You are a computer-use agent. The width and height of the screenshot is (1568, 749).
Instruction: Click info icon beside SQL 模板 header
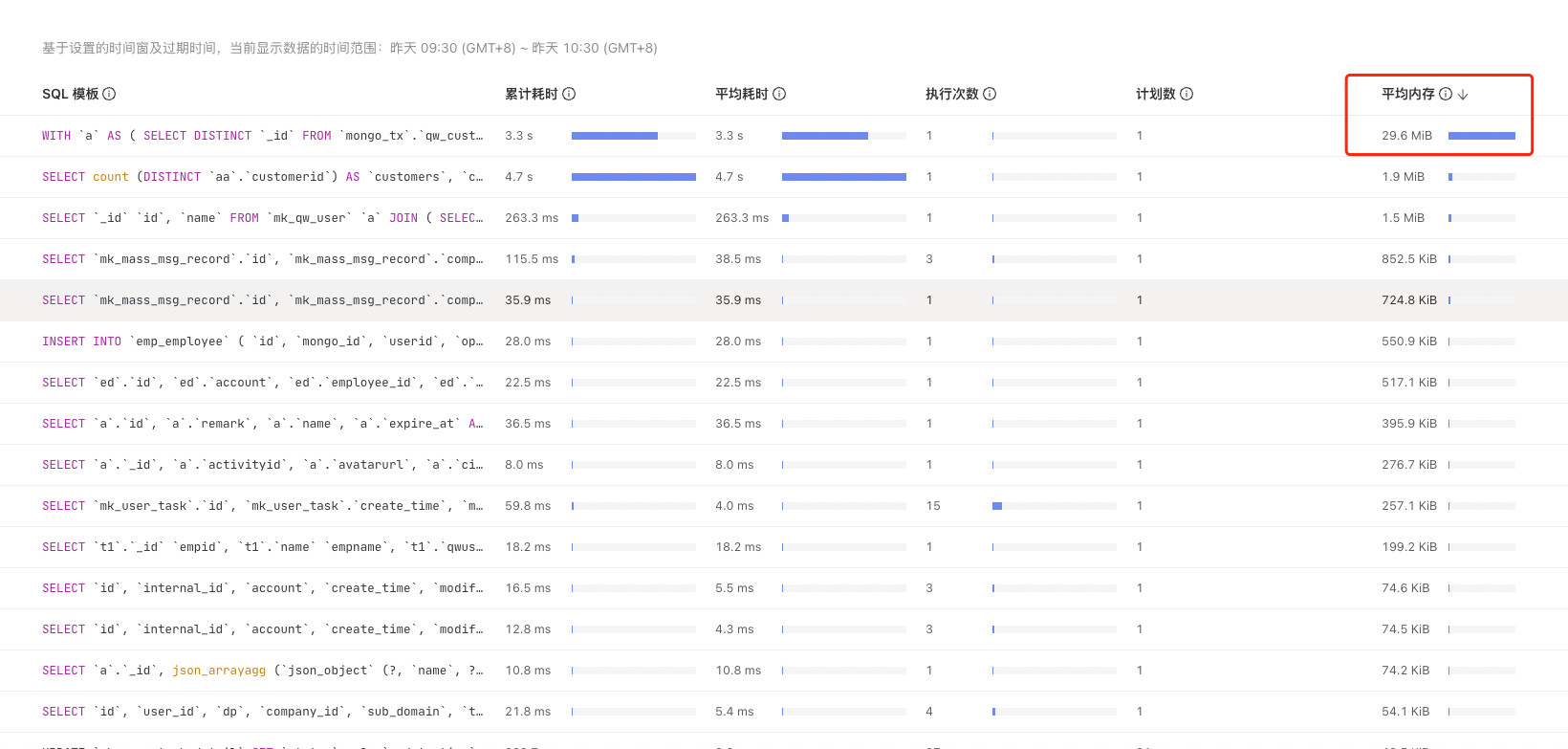coord(109,94)
